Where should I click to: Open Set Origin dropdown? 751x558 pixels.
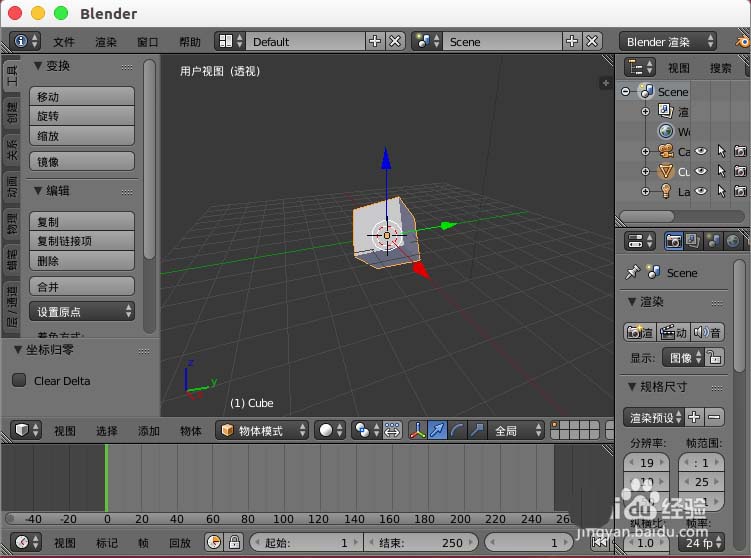(82, 311)
